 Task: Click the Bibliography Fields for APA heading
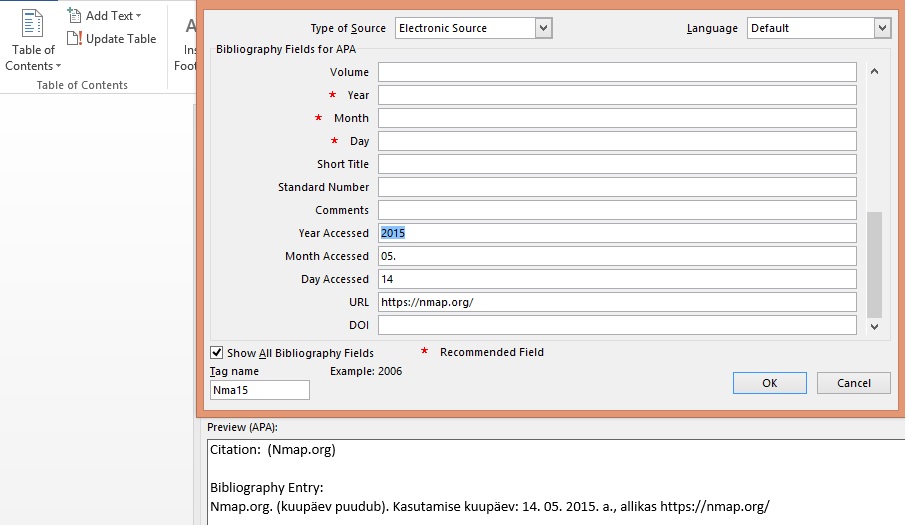pyautogui.click(x=286, y=49)
